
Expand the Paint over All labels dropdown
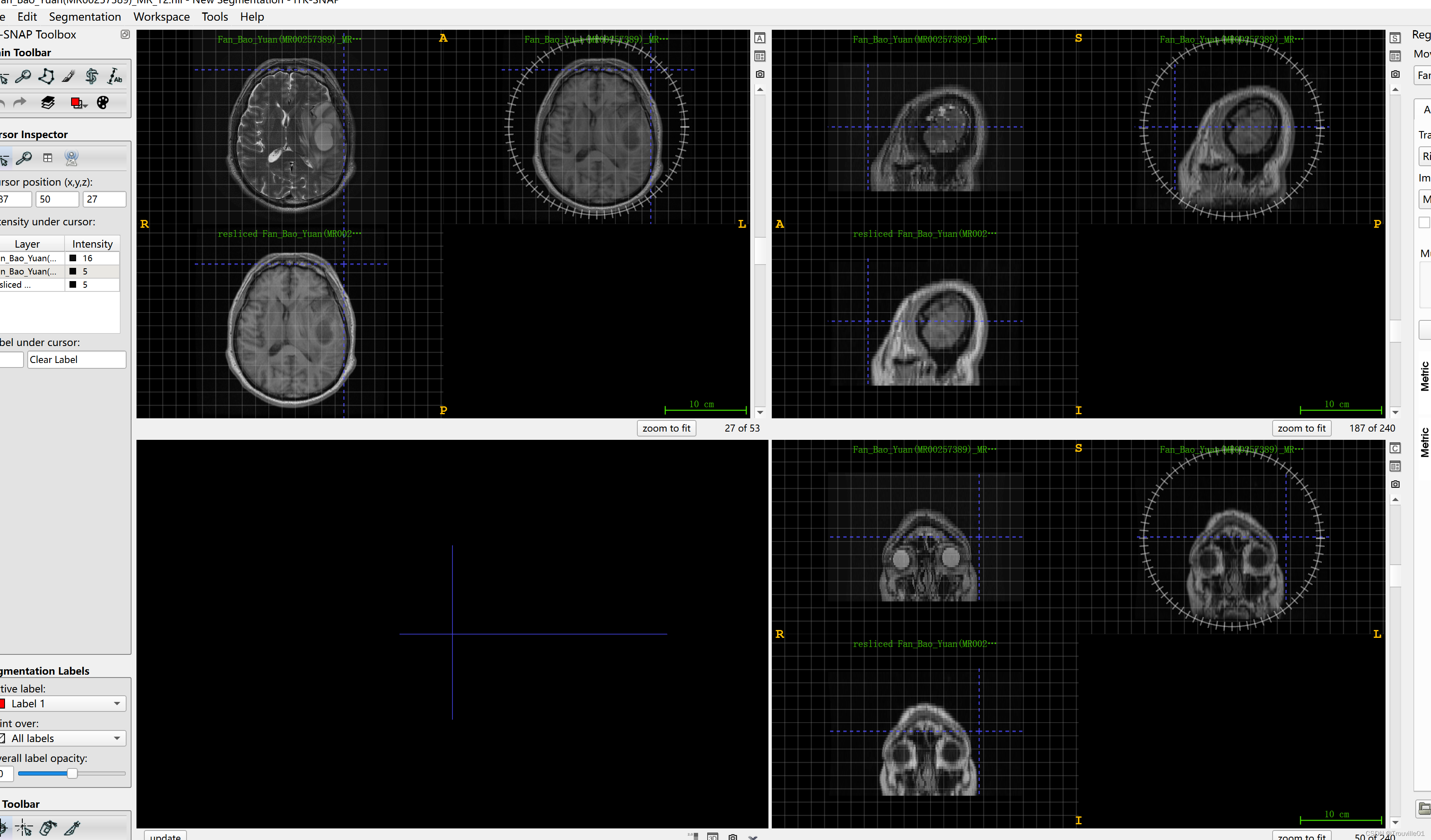[x=62, y=738]
